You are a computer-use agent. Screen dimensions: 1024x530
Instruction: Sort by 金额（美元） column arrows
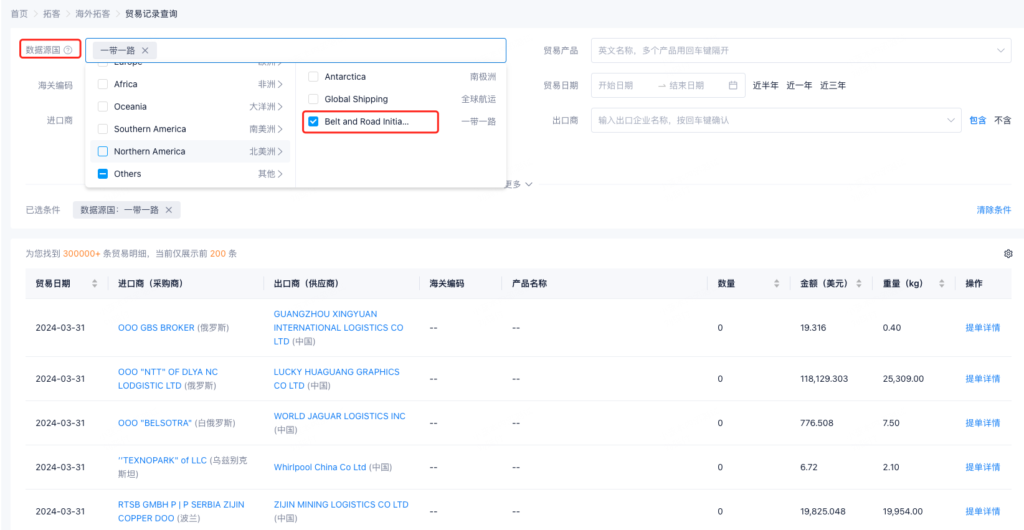pos(857,284)
